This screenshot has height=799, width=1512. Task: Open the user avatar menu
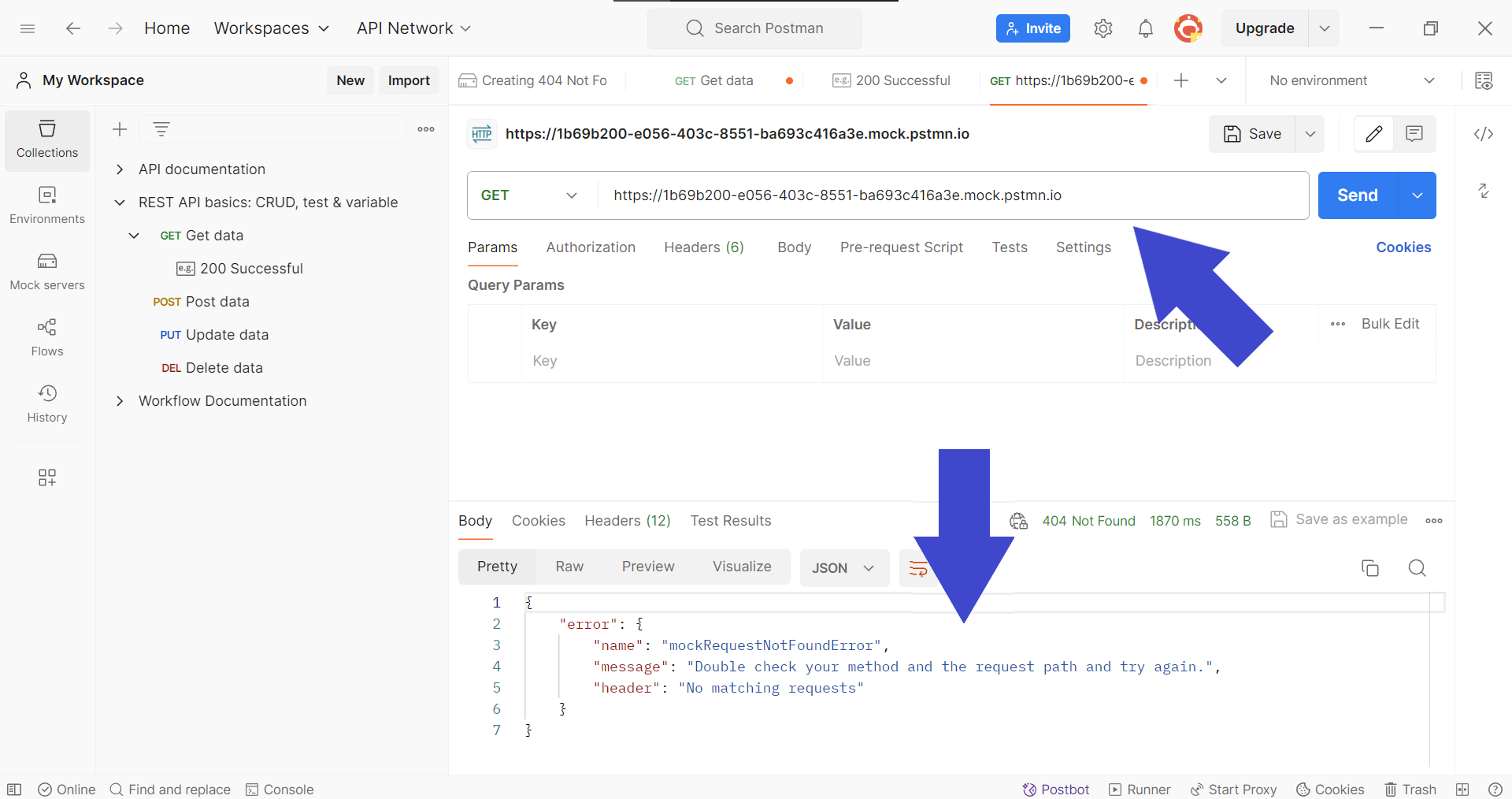[1188, 28]
